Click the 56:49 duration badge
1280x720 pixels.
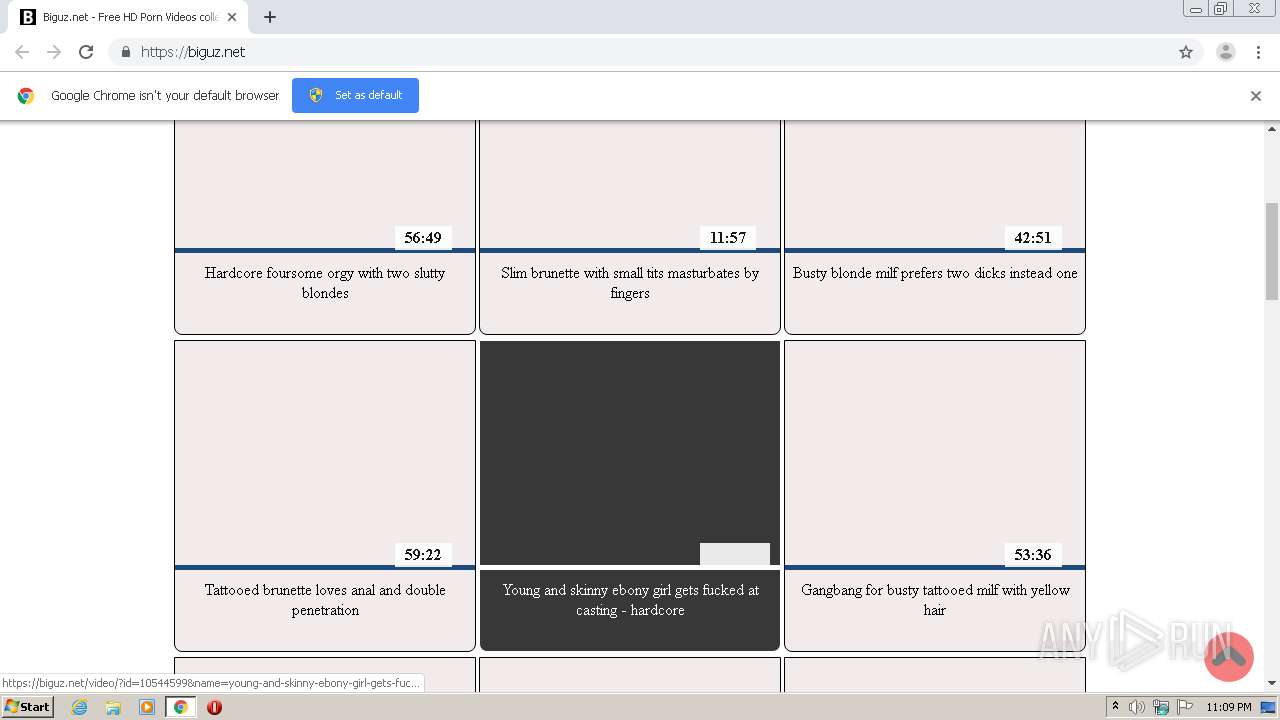coord(423,238)
